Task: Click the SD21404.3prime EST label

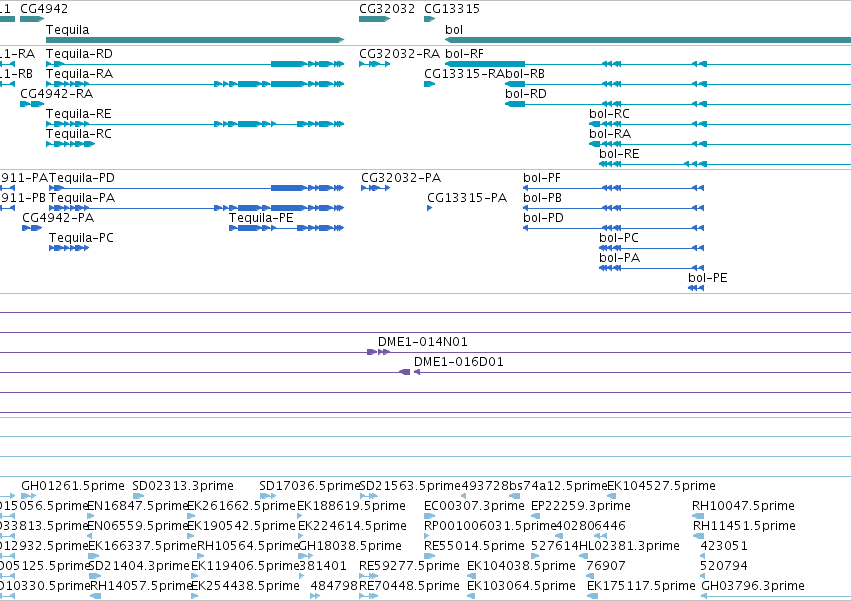Action: (x=138, y=566)
